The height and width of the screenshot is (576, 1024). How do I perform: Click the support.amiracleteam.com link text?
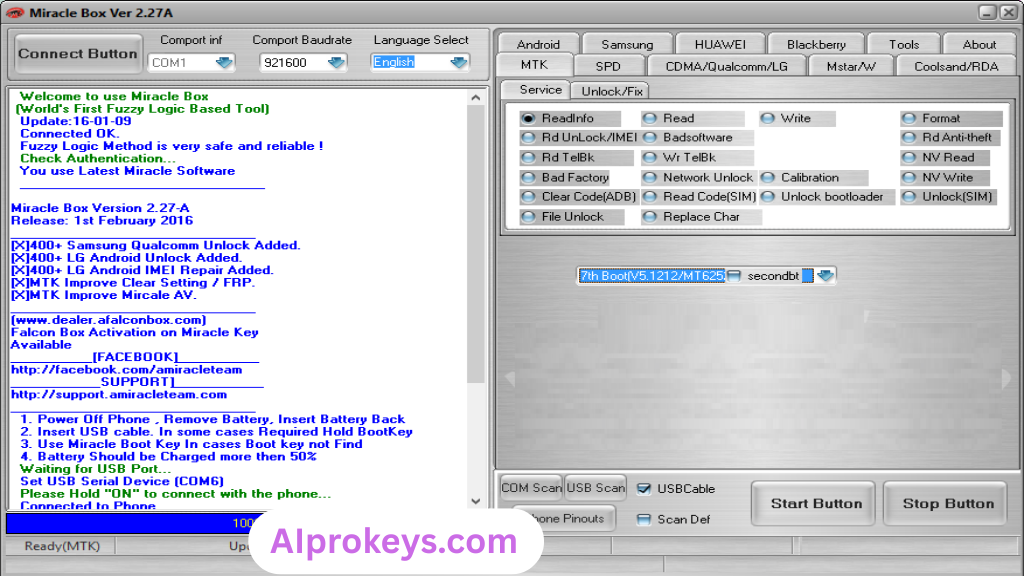pyautogui.click(x=119, y=394)
